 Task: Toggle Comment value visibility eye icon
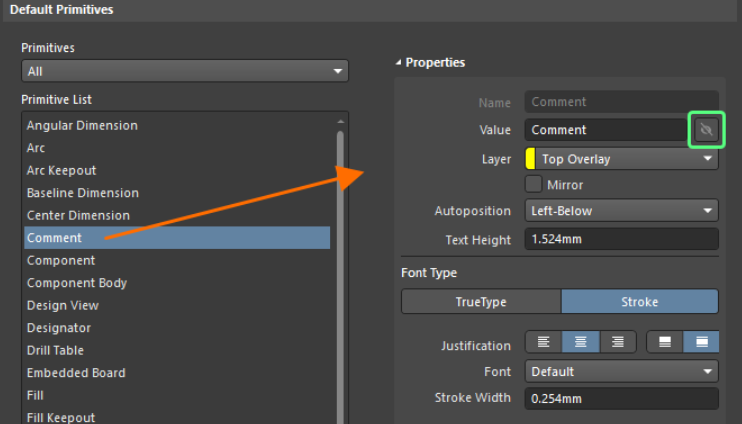tap(706, 130)
